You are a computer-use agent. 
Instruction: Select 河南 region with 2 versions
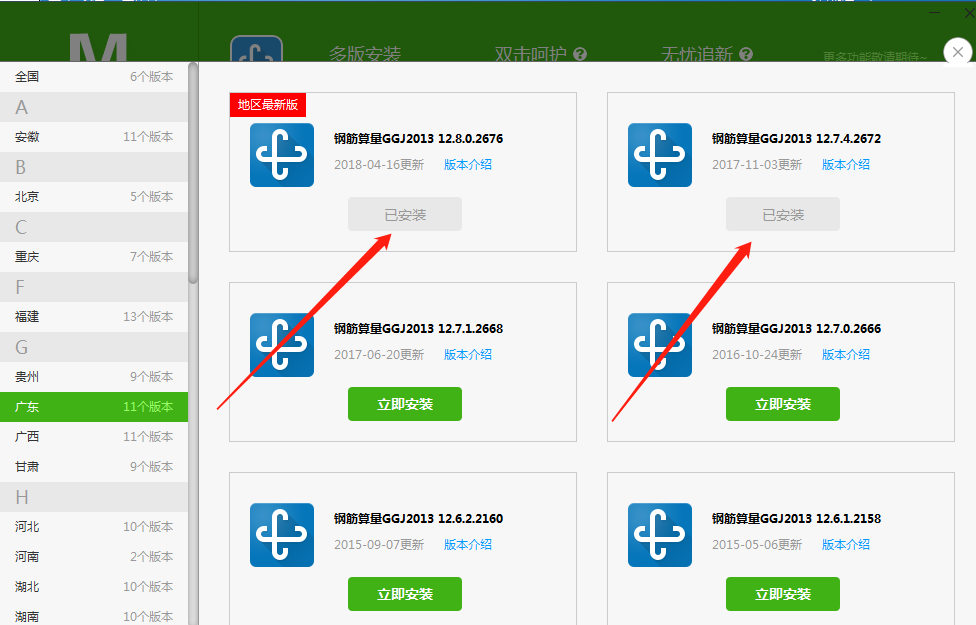94,557
